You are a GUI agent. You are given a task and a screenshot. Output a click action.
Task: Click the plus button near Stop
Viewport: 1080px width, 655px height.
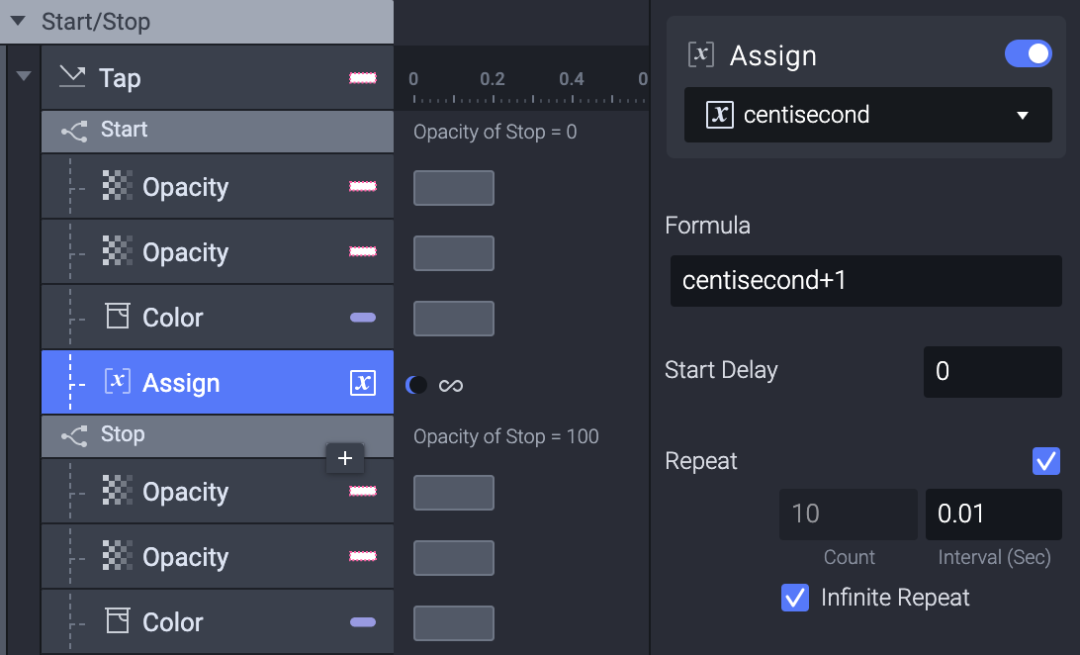(x=345, y=458)
